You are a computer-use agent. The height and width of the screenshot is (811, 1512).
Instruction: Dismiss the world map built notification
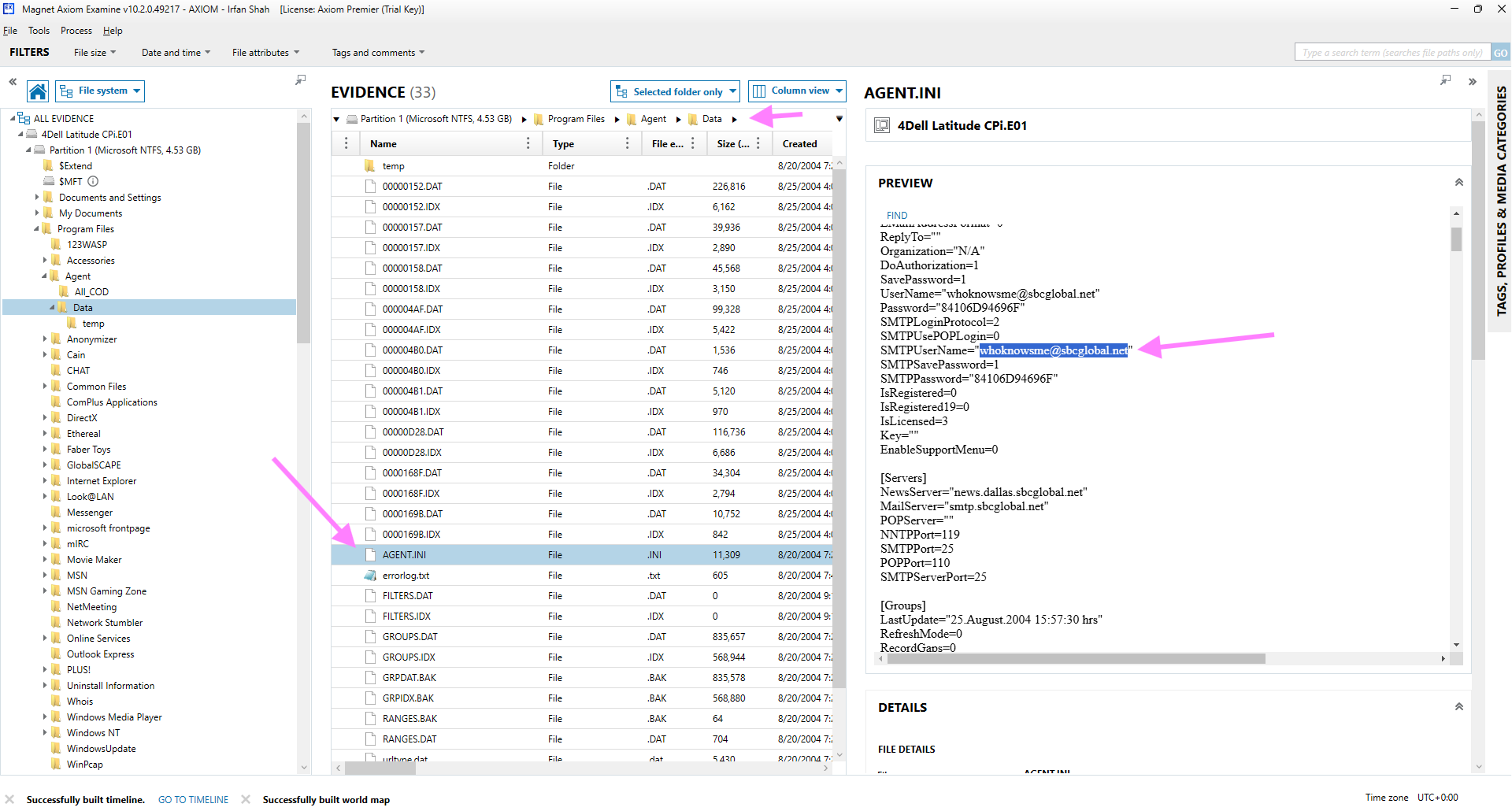246,799
